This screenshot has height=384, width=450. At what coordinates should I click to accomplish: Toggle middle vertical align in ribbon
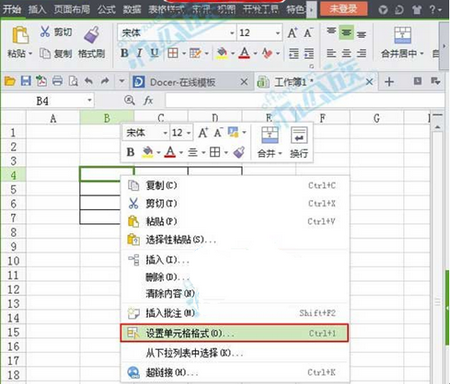[346, 33]
